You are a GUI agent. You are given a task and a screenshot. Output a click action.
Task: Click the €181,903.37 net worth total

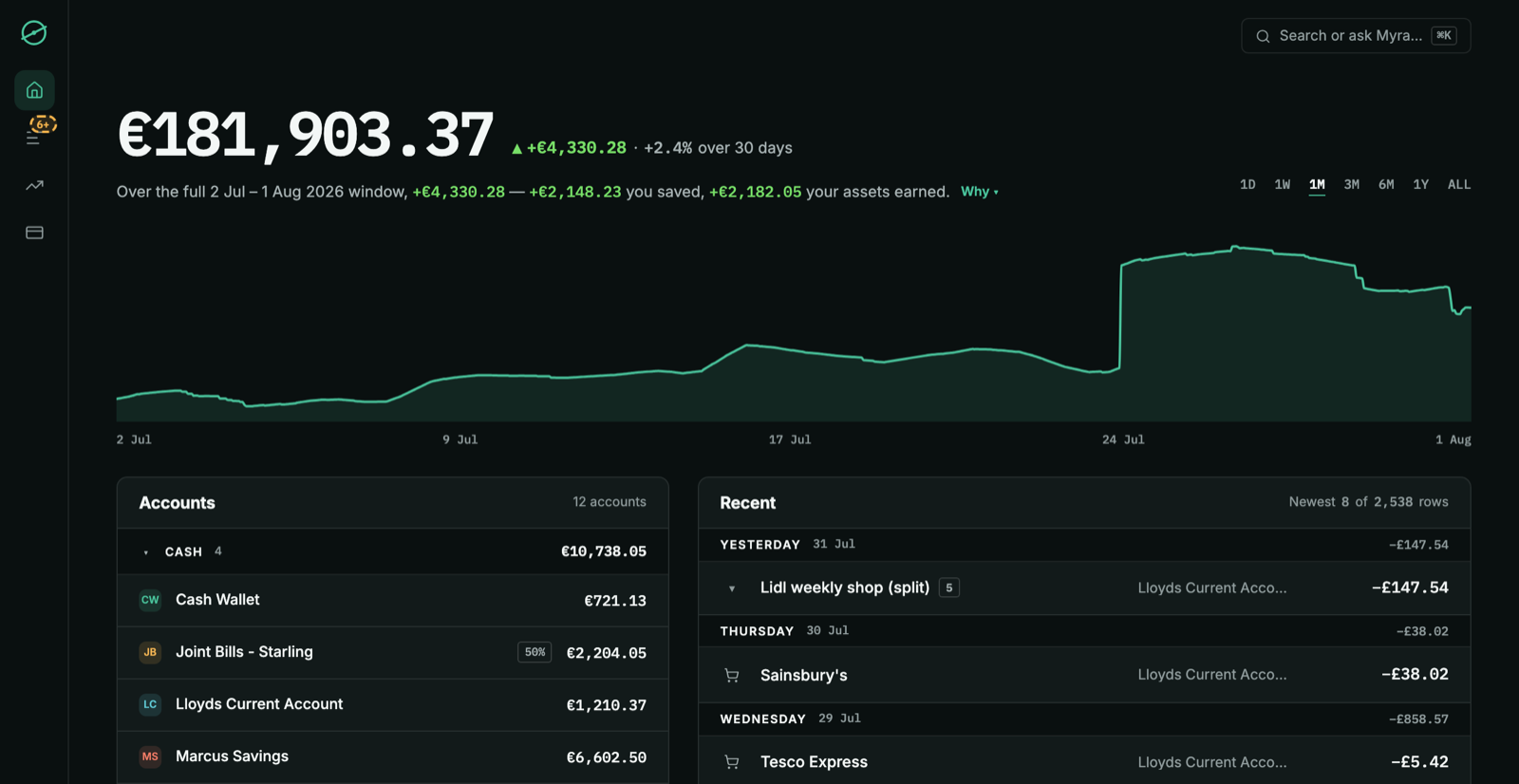point(305,135)
